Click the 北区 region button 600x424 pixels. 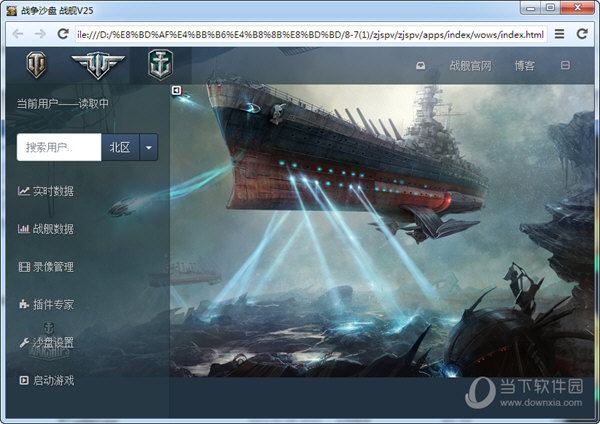(120, 147)
